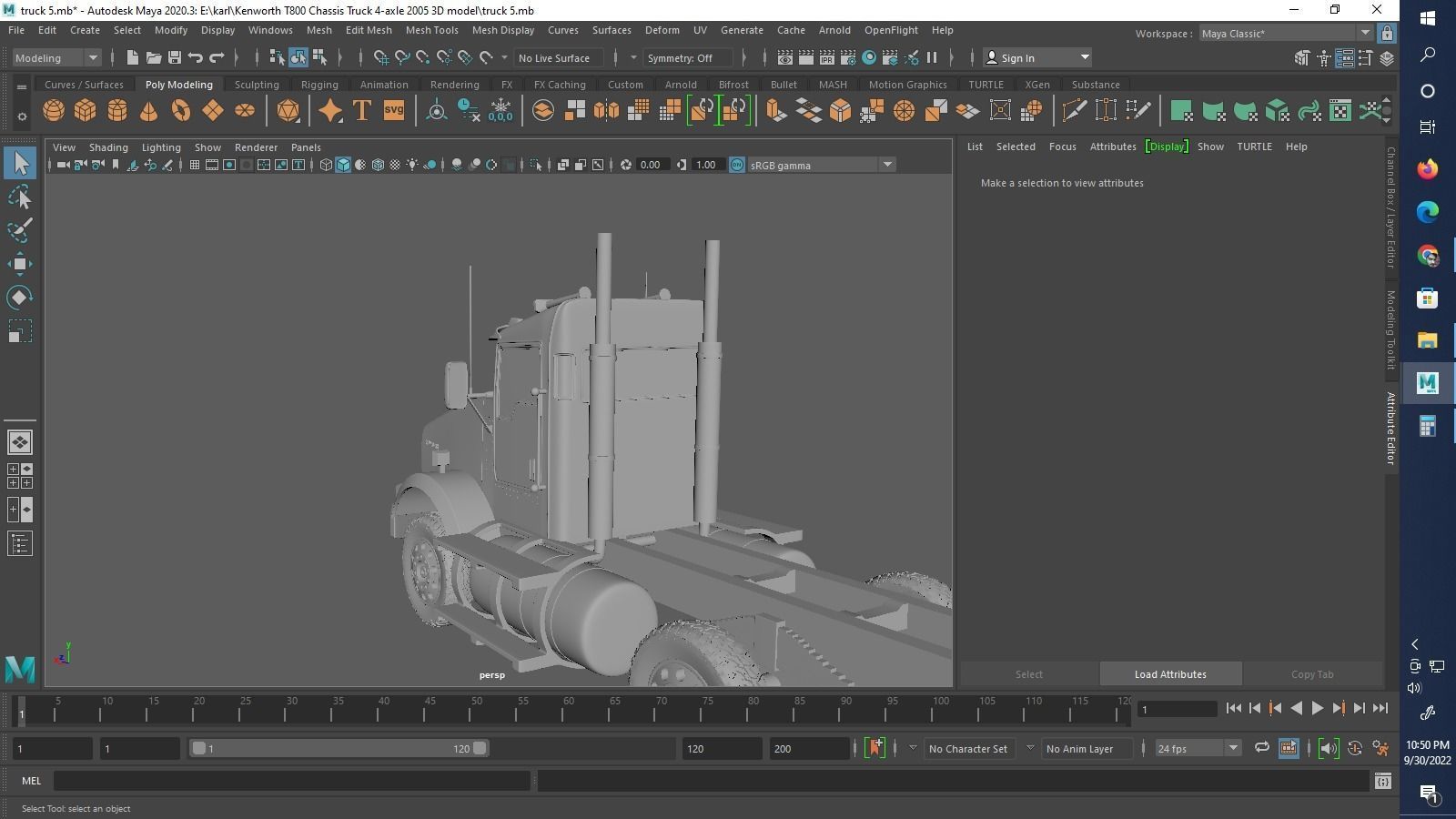The width and height of the screenshot is (1456, 819).
Task: Play the animation forwards
Action: point(1317,708)
